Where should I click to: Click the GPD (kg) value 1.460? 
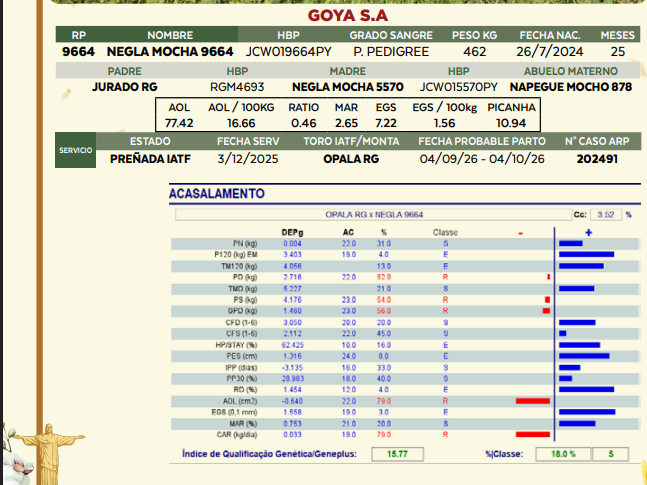click(x=292, y=311)
